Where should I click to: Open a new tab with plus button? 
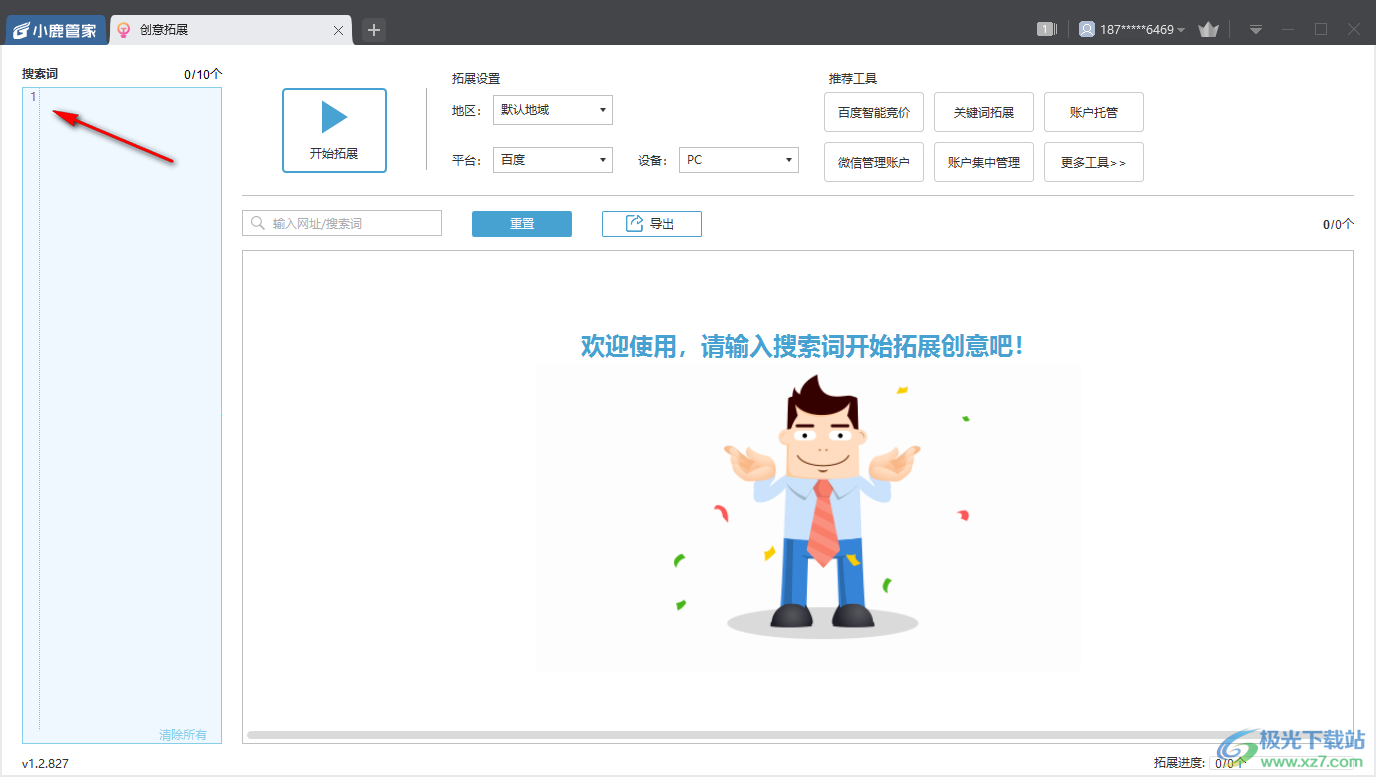tap(374, 30)
